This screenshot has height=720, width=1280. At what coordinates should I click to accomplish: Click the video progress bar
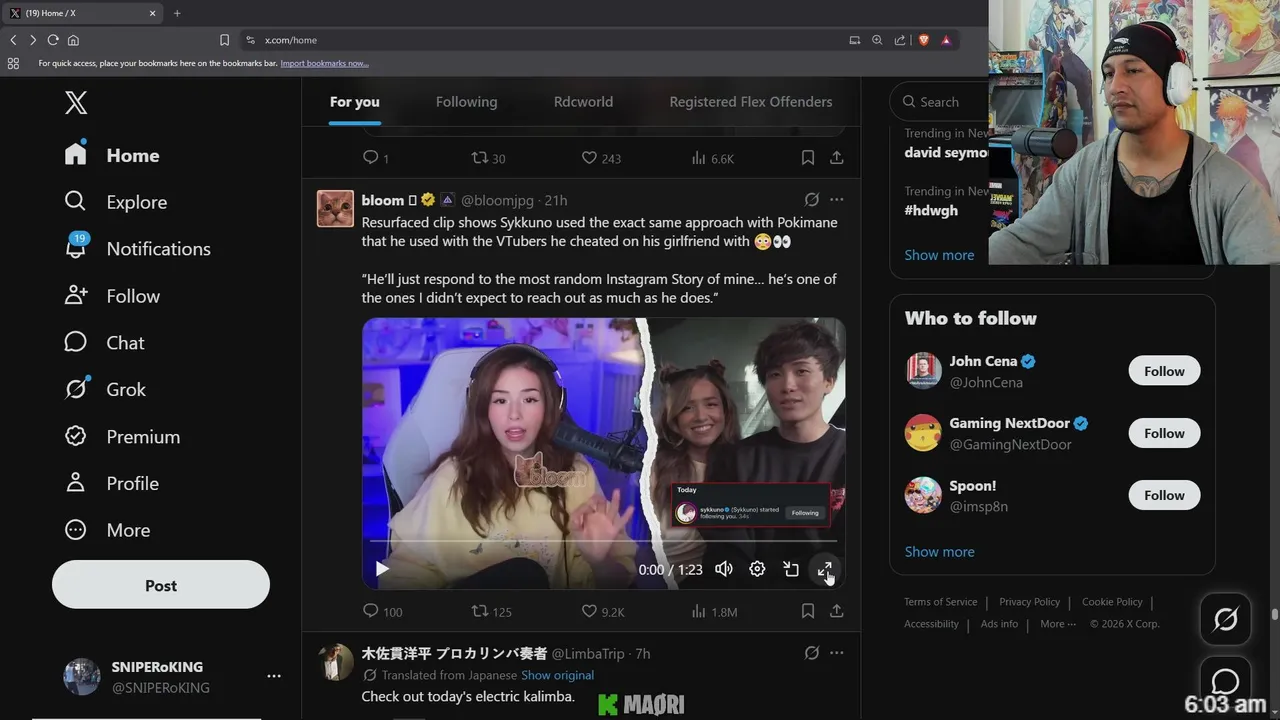pyautogui.click(x=604, y=541)
